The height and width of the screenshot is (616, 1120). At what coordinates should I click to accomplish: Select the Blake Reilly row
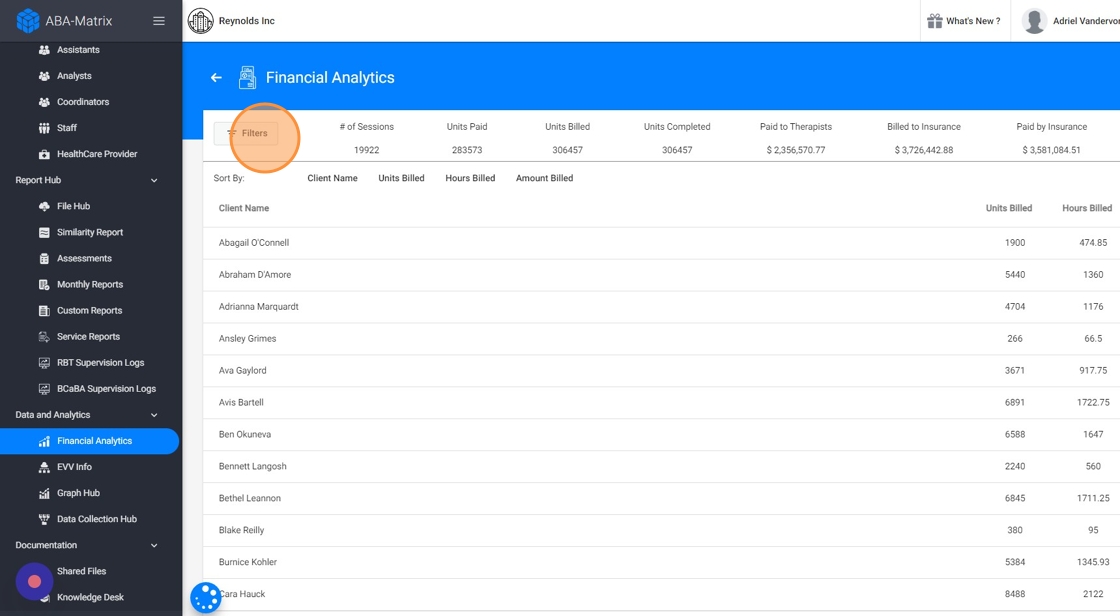[661, 530]
